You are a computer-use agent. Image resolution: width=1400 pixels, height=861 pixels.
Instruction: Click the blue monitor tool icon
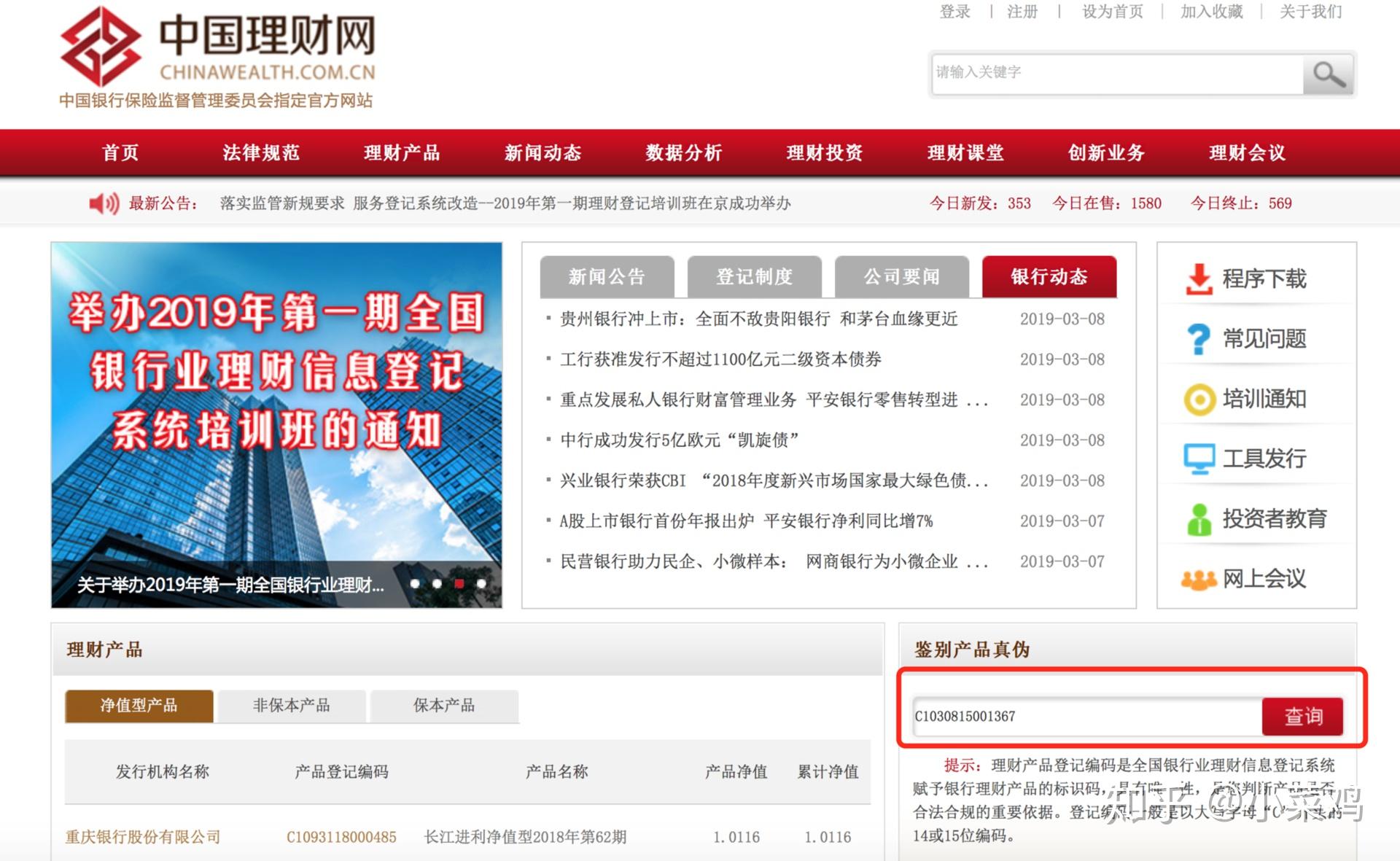1198,459
